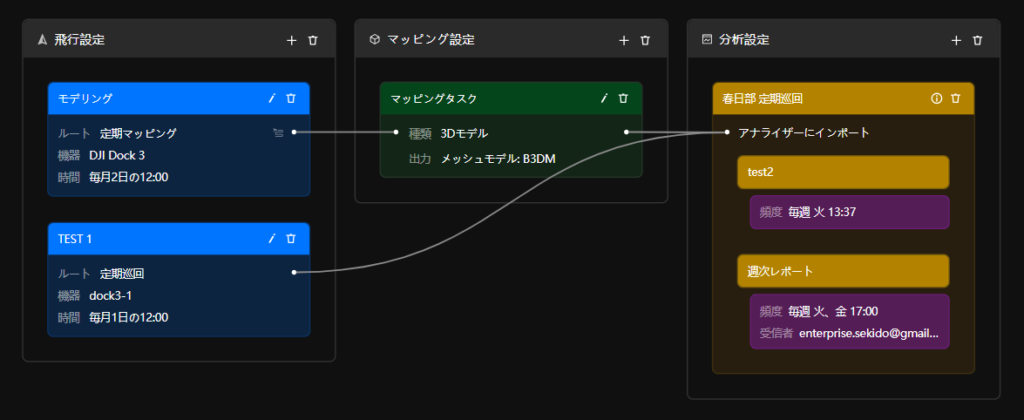The image size is (1024, 420).
Task: Click the pencil icon on TEST 1
Action: coord(271,238)
